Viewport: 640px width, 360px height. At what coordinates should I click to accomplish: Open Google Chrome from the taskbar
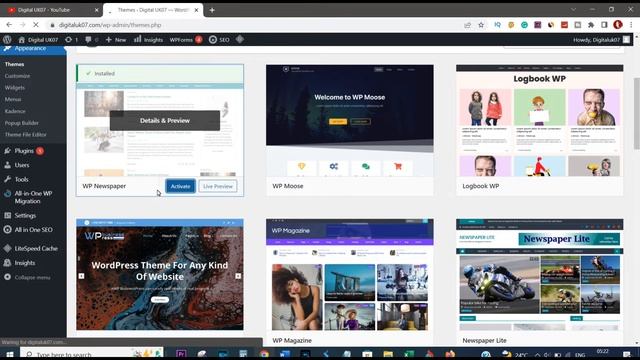(264, 354)
